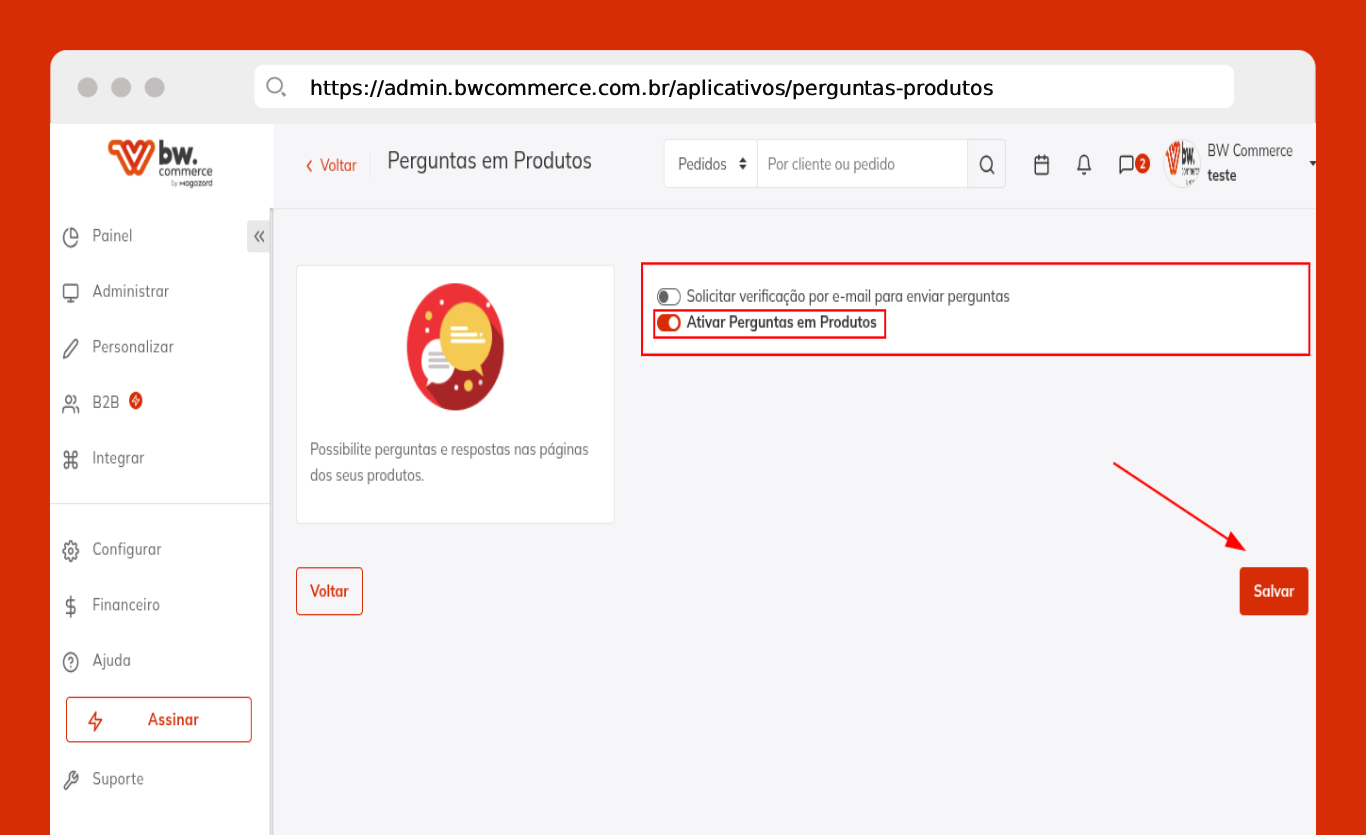
Task: Click the BW Commerce profile avatar
Action: click(1183, 163)
